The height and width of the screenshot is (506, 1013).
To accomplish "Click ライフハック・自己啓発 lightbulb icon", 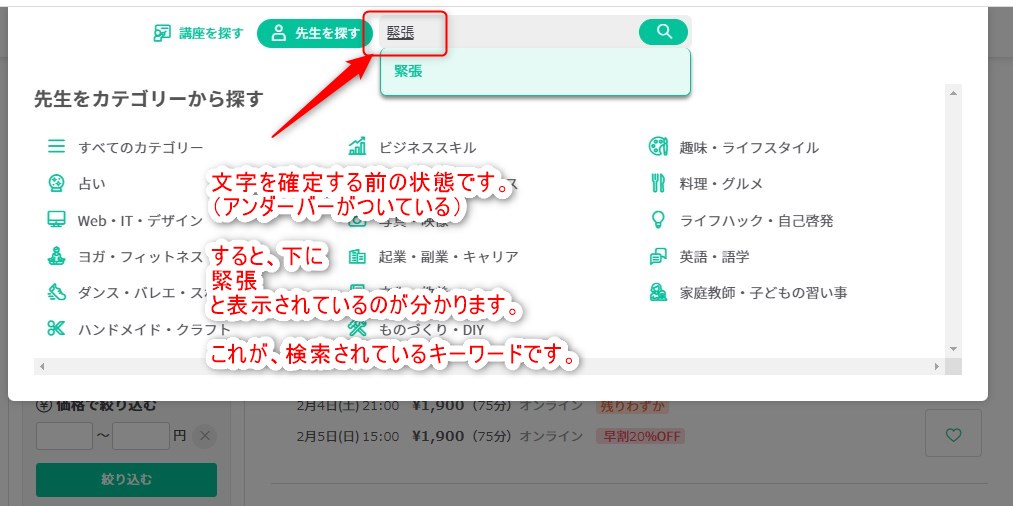I will 658,220.
